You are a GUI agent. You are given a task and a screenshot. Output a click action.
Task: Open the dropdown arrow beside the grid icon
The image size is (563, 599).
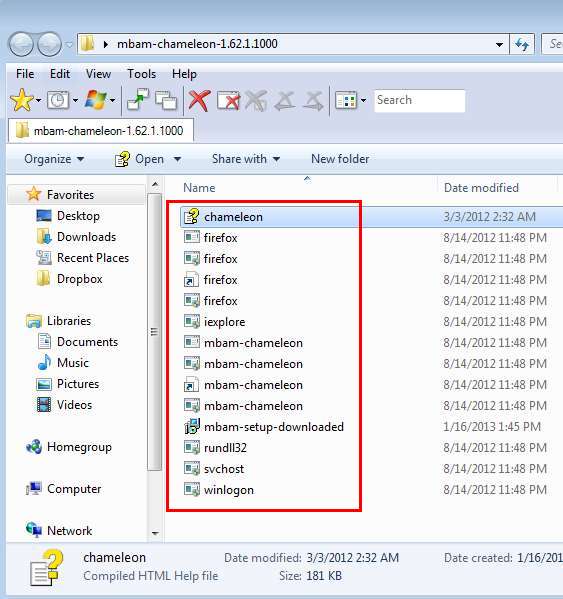coord(364,100)
